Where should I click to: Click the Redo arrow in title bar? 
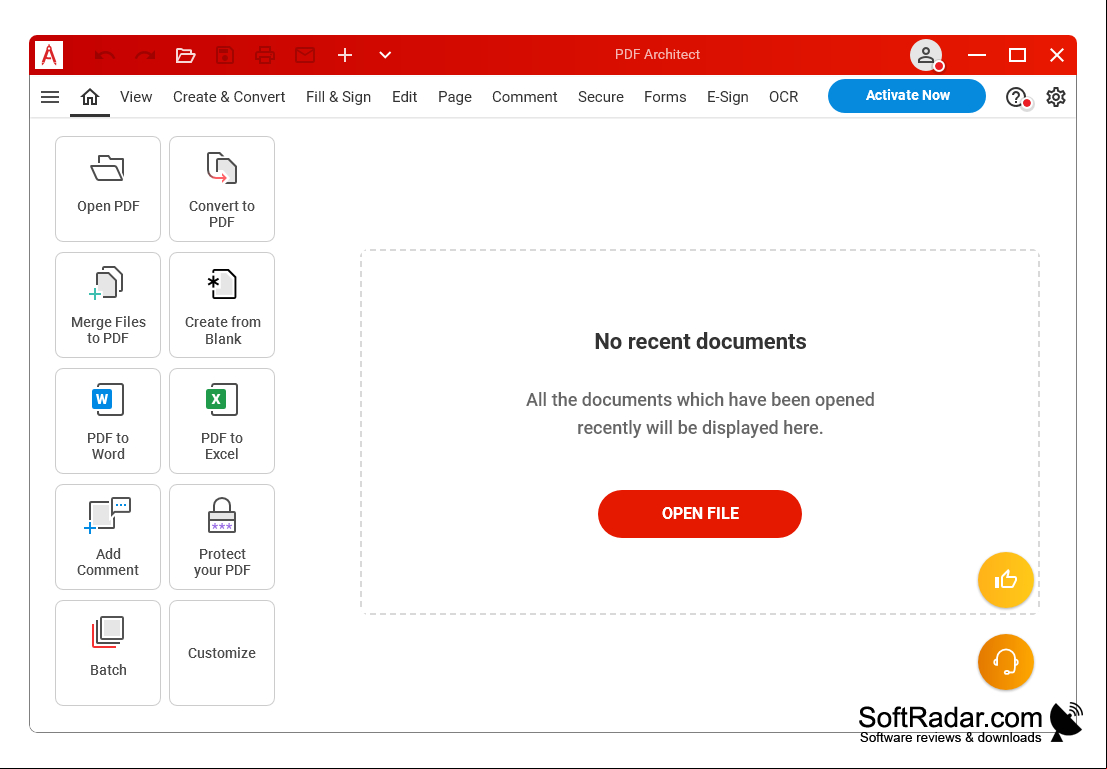coord(145,55)
